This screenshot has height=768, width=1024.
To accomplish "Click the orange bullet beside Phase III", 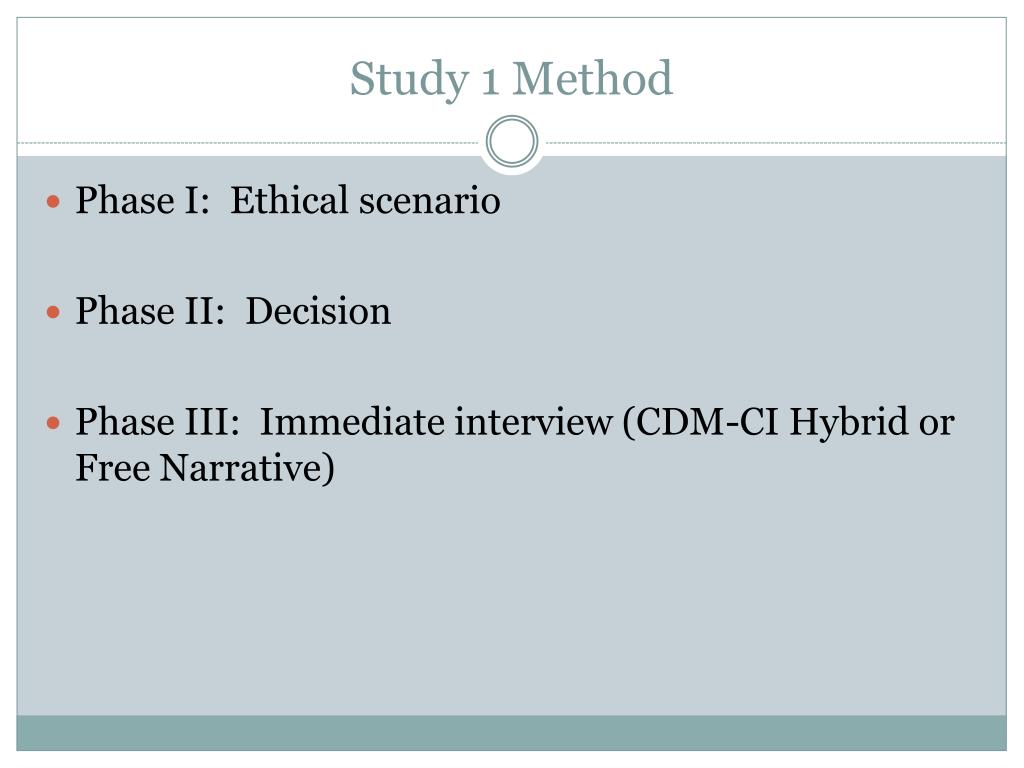I will click(54, 423).
